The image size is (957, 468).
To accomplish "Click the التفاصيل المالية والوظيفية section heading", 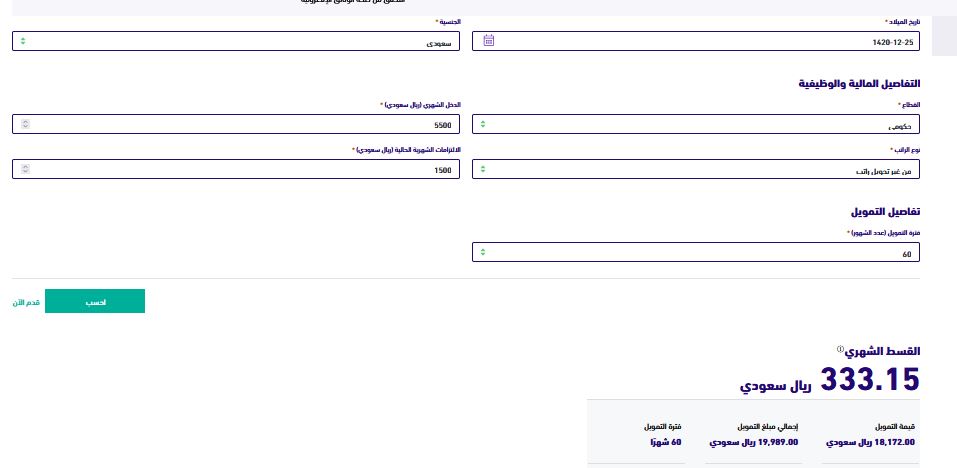I will [859, 84].
